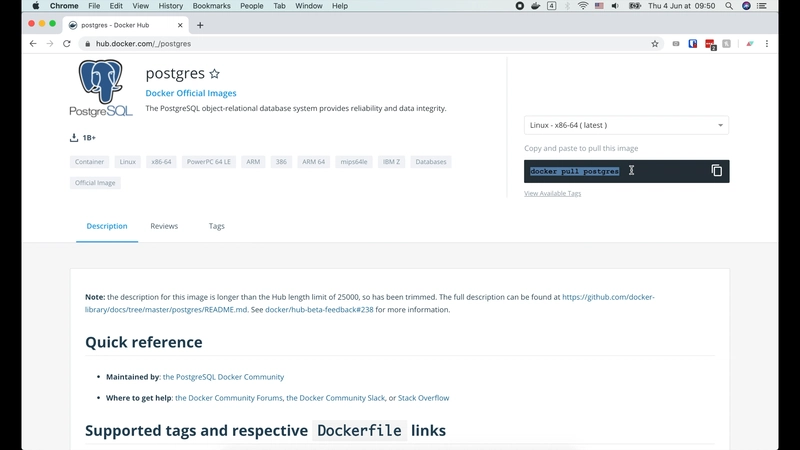Click the grey extension icon left of the blue one
Viewport: 800px width, 450px height.
(x=676, y=44)
